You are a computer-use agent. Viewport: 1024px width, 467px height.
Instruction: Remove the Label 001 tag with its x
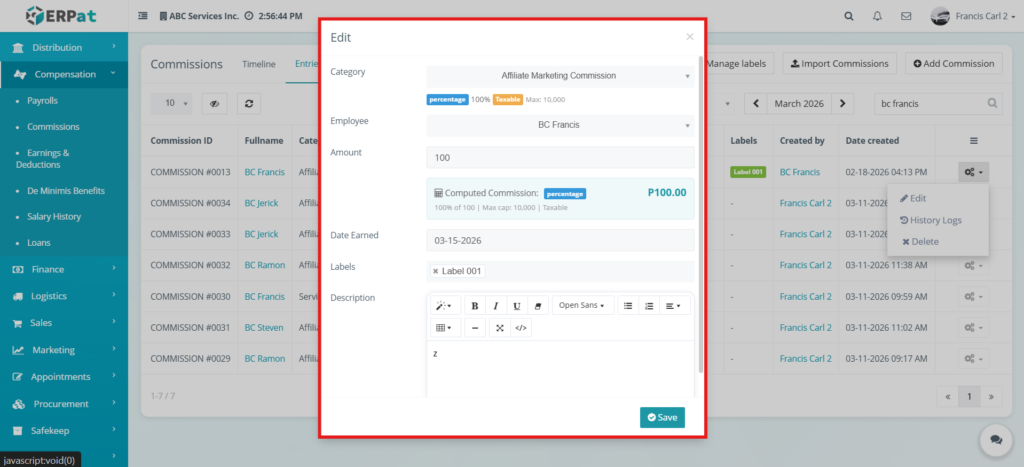pyautogui.click(x=436, y=271)
